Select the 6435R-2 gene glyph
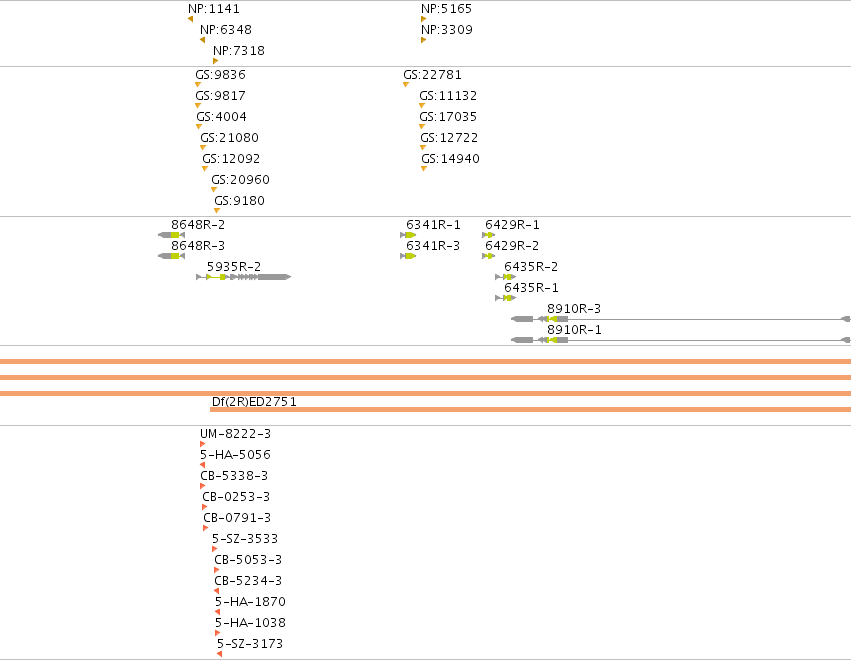 (506, 277)
